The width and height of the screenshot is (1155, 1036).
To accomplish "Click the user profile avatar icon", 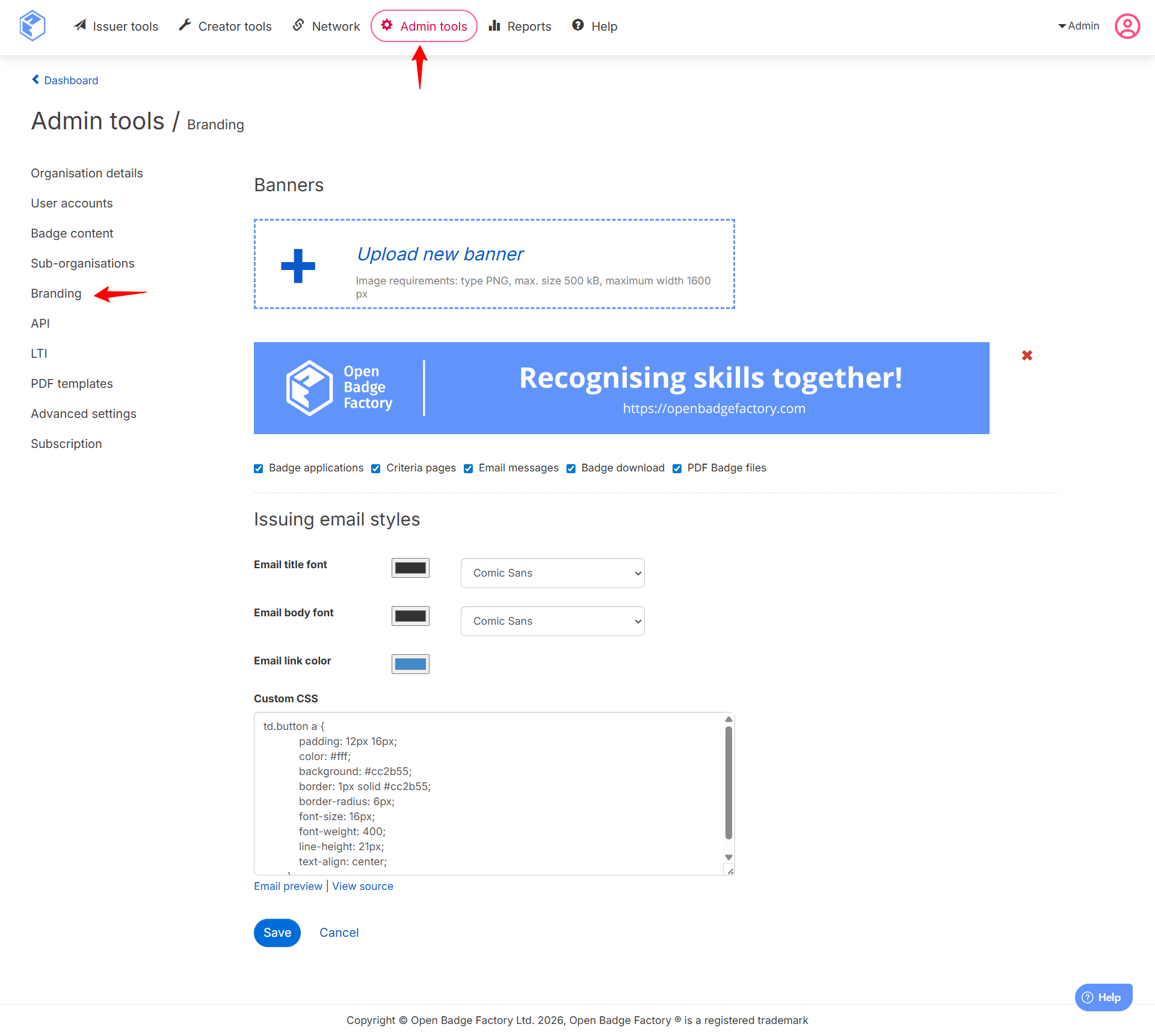I will point(1127,26).
